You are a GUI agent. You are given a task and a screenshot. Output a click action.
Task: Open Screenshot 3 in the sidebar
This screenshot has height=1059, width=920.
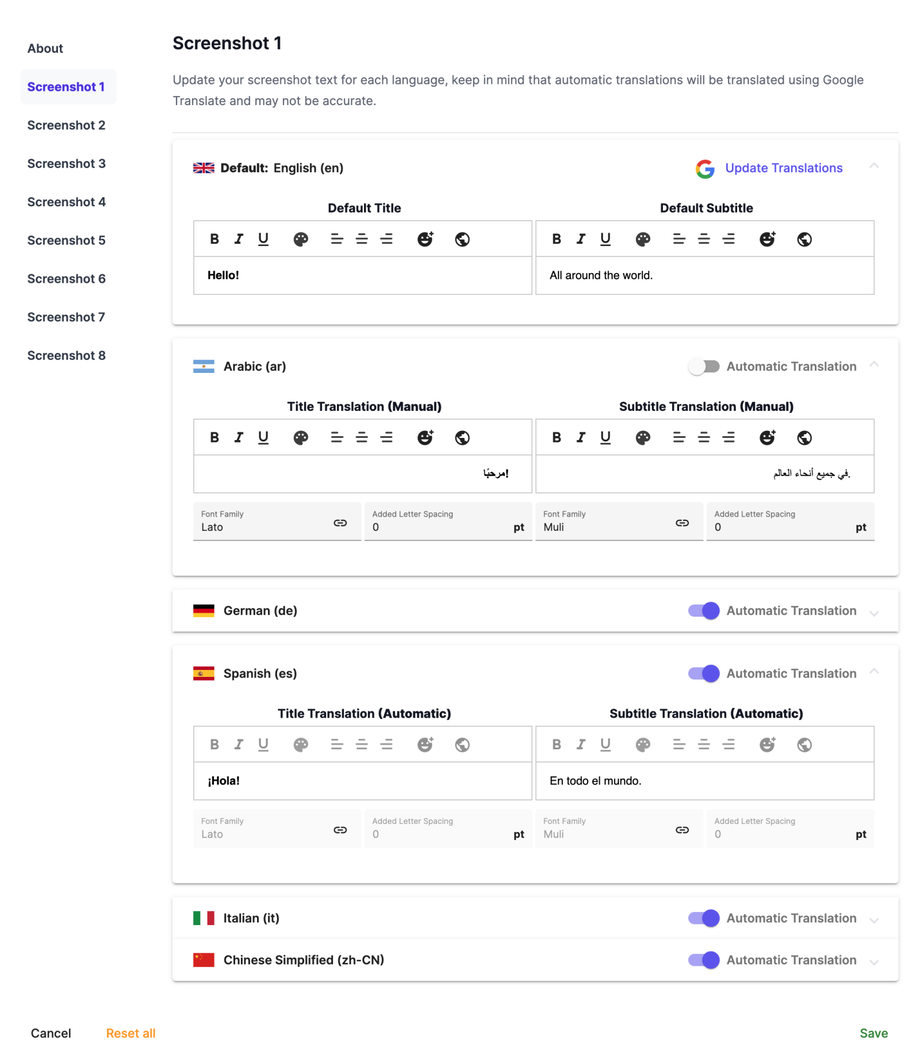(x=66, y=164)
